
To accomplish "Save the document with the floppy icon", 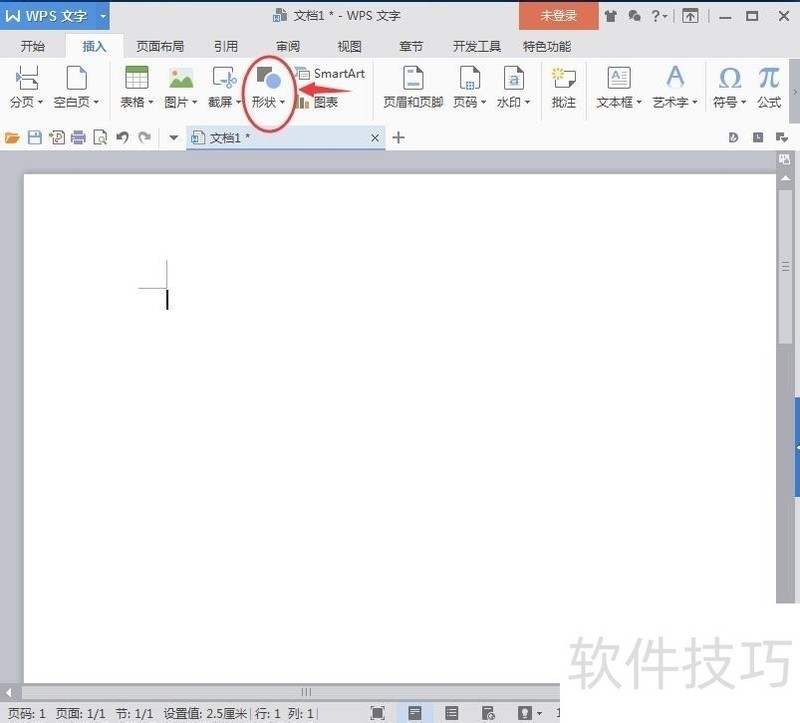I will [34, 137].
